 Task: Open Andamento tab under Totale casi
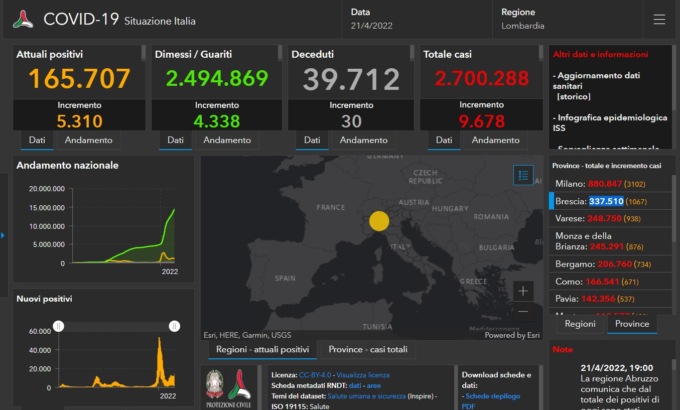(495, 140)
